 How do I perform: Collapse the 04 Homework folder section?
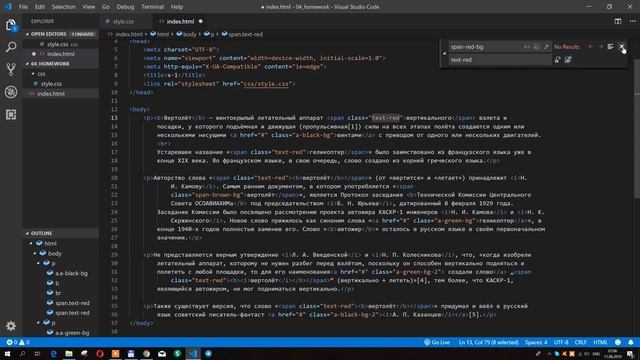click(x=27, y=64)
